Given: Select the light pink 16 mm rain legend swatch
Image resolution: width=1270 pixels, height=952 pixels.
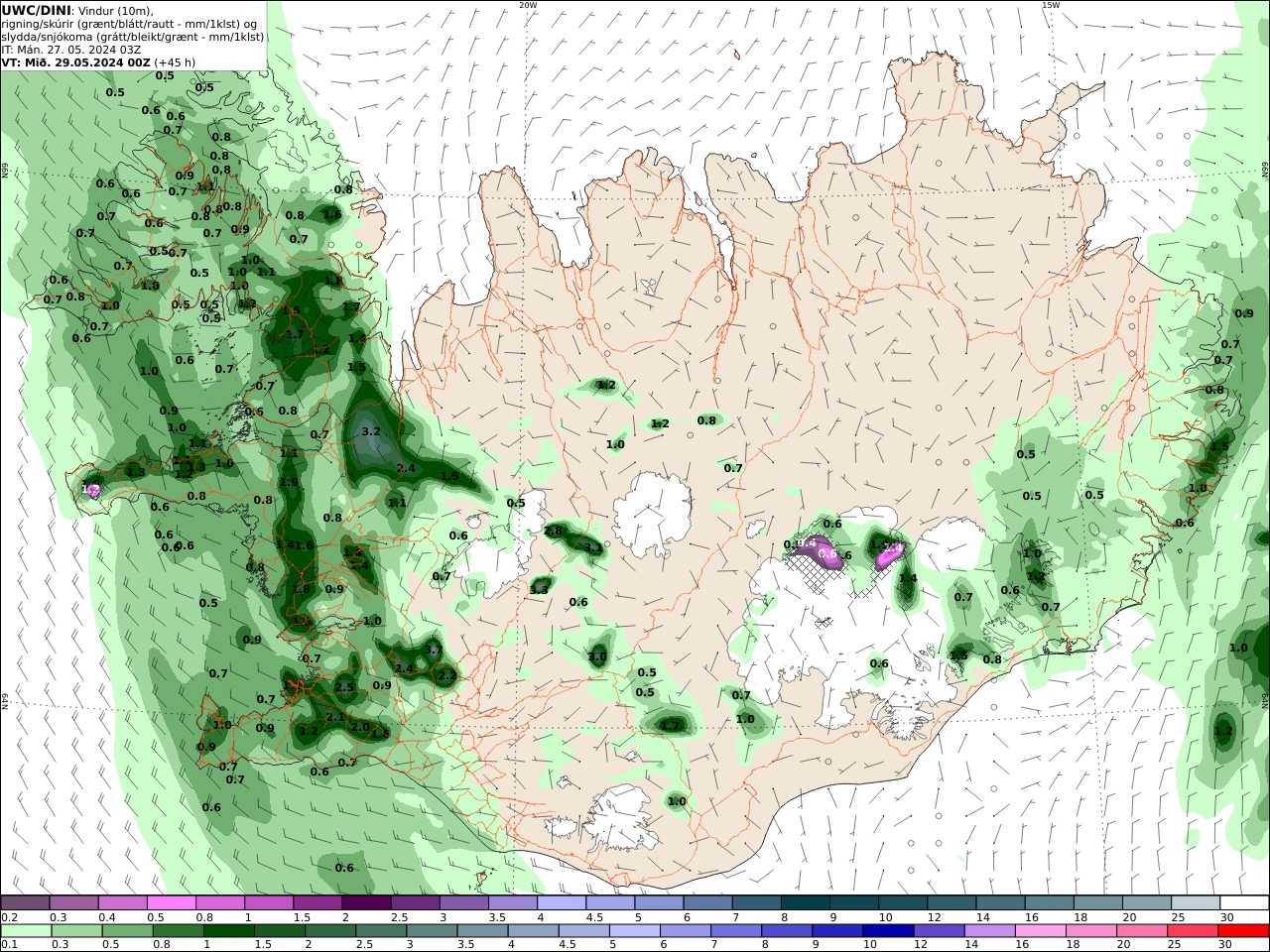Looking at the screenshot, I should [x=1040, y=931].
